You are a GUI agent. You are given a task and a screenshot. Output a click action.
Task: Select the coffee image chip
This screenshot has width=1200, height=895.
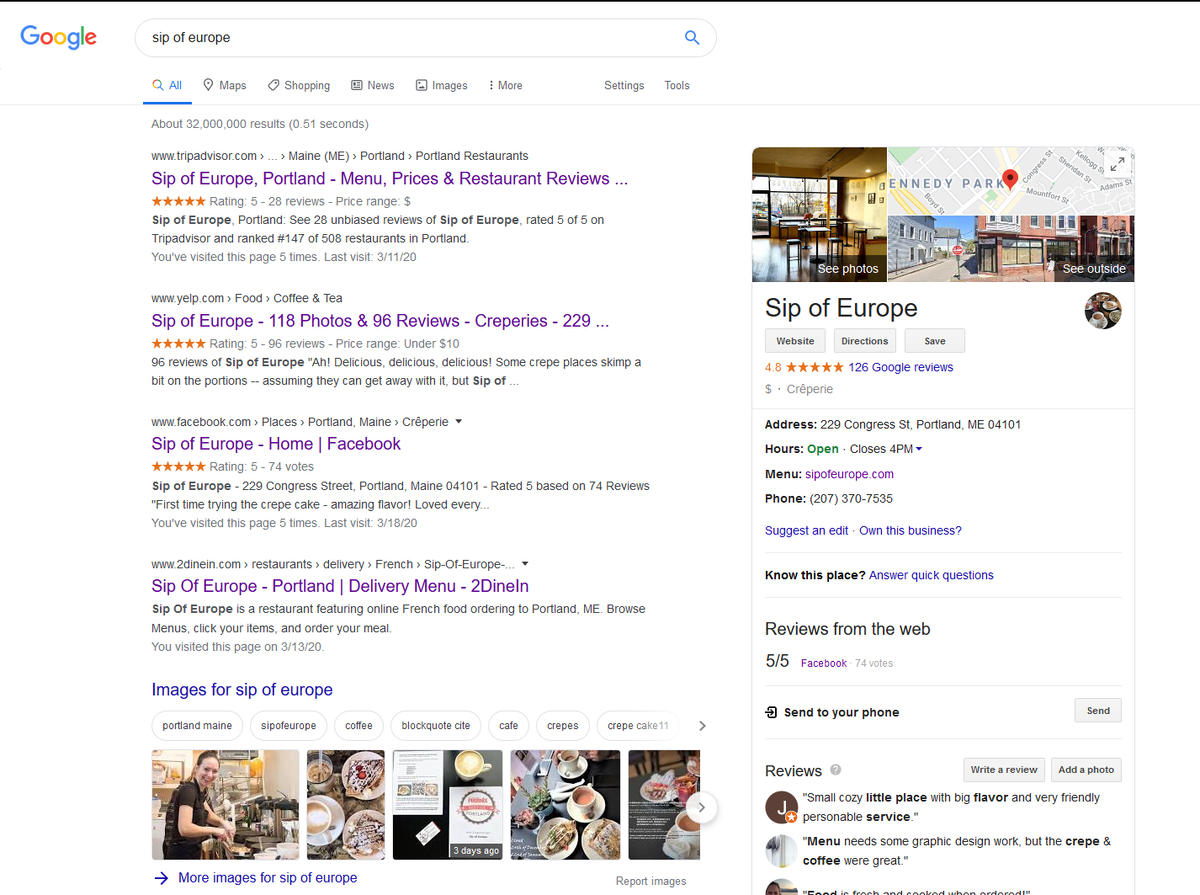[359, 725]
